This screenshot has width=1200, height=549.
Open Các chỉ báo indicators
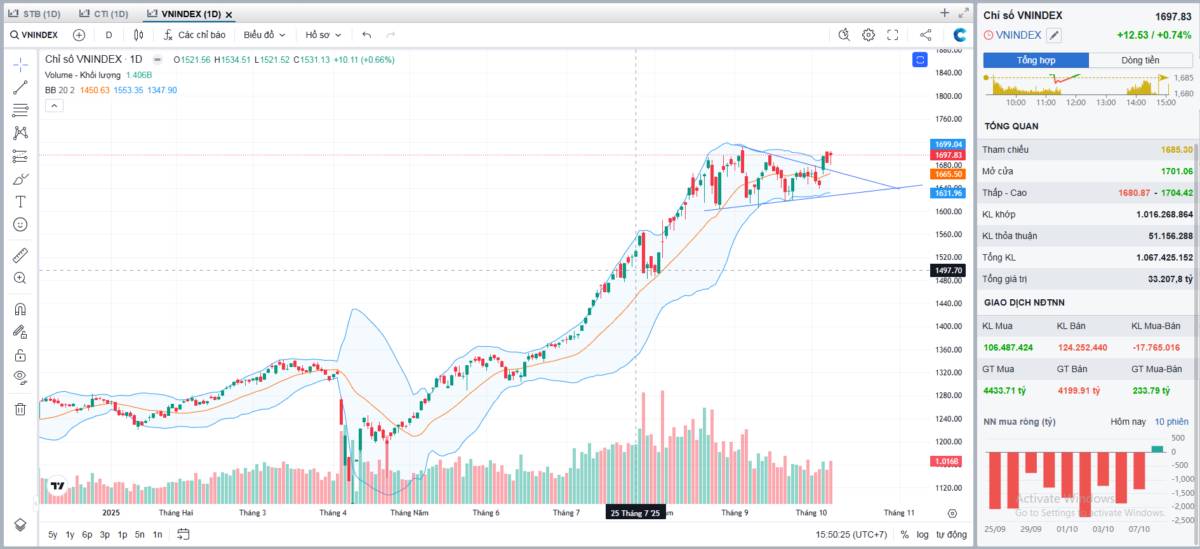click(194, 35)
